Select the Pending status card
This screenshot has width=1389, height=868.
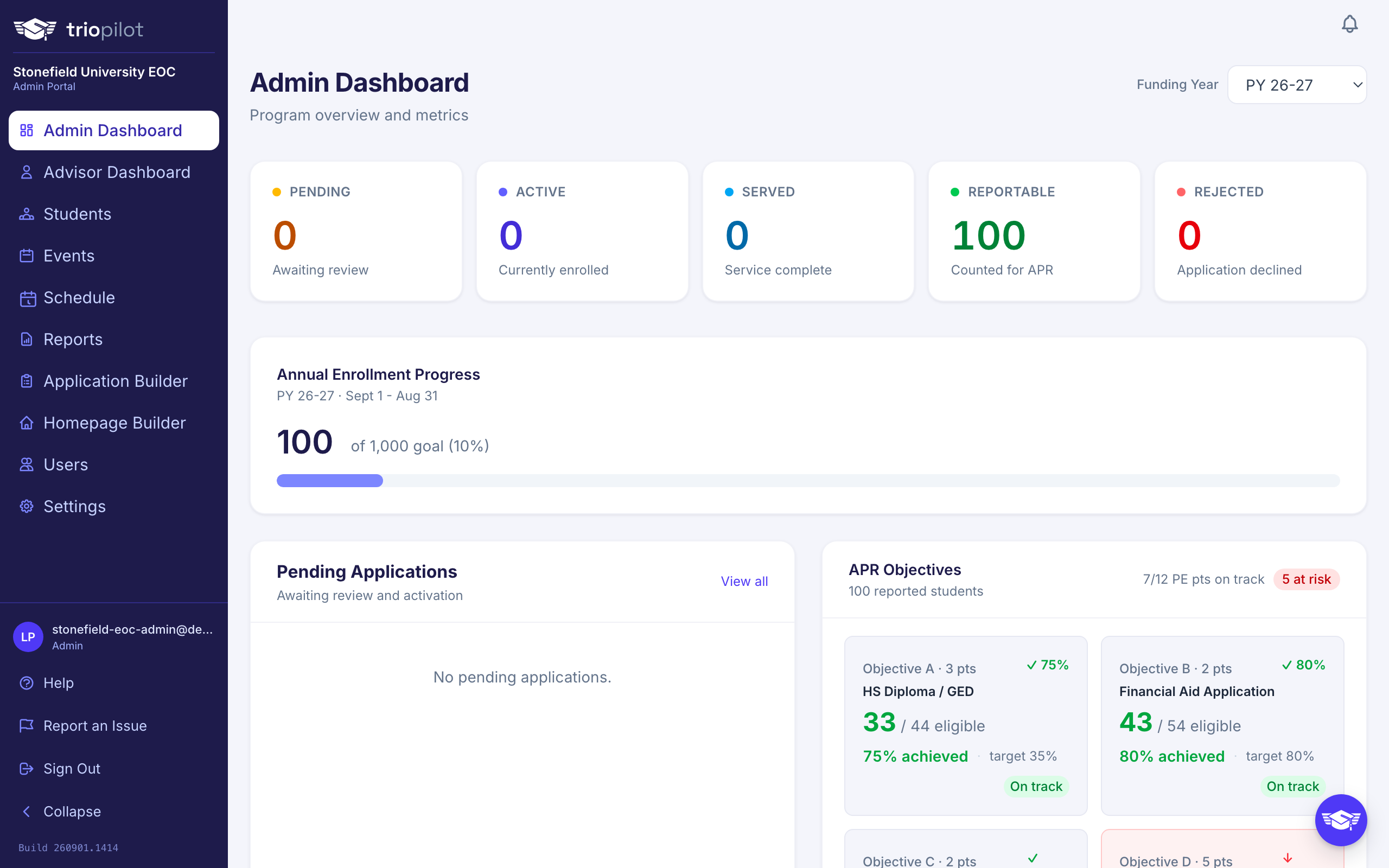point(356,231)
